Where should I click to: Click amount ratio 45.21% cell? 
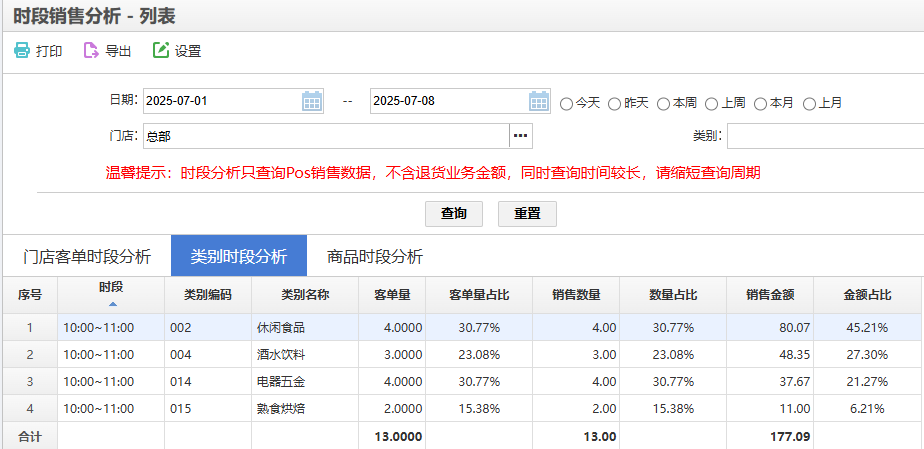pos(867,327)
